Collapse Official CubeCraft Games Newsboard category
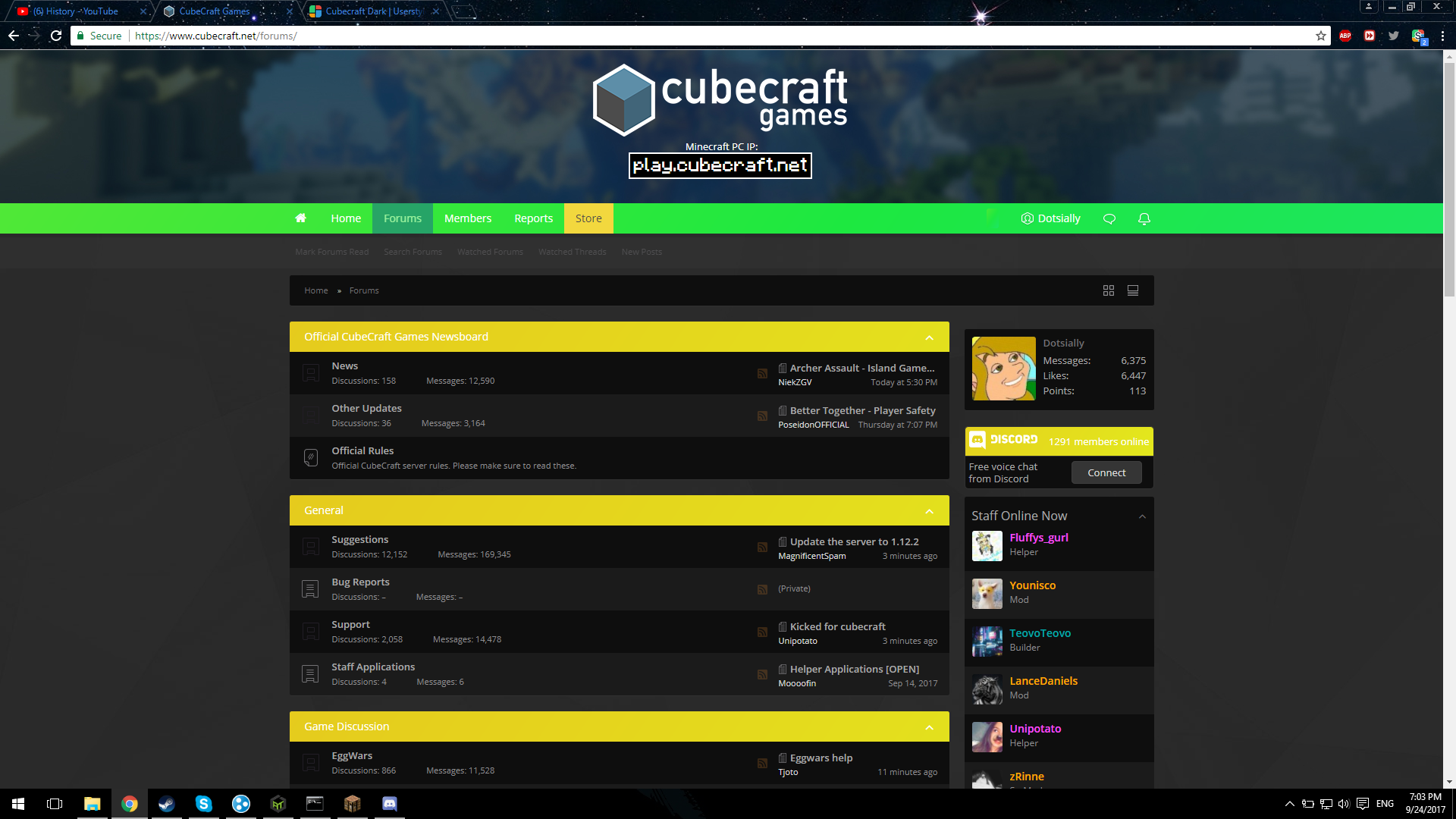The height and width of the screenshot is (819, 1456). click(x=929, y=337)
